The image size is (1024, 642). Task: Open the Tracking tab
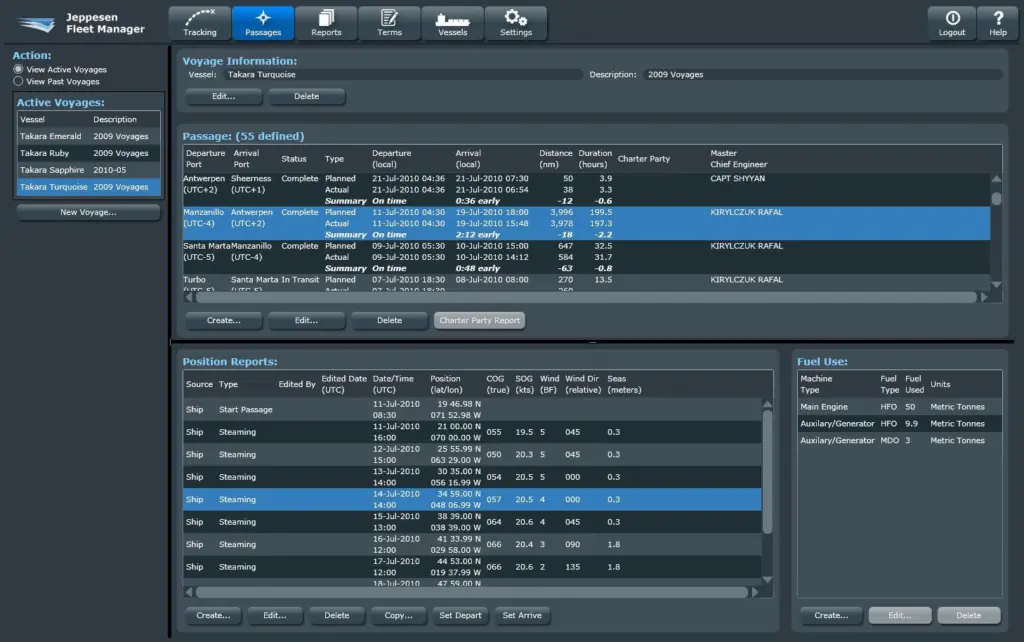click(200, 23)
